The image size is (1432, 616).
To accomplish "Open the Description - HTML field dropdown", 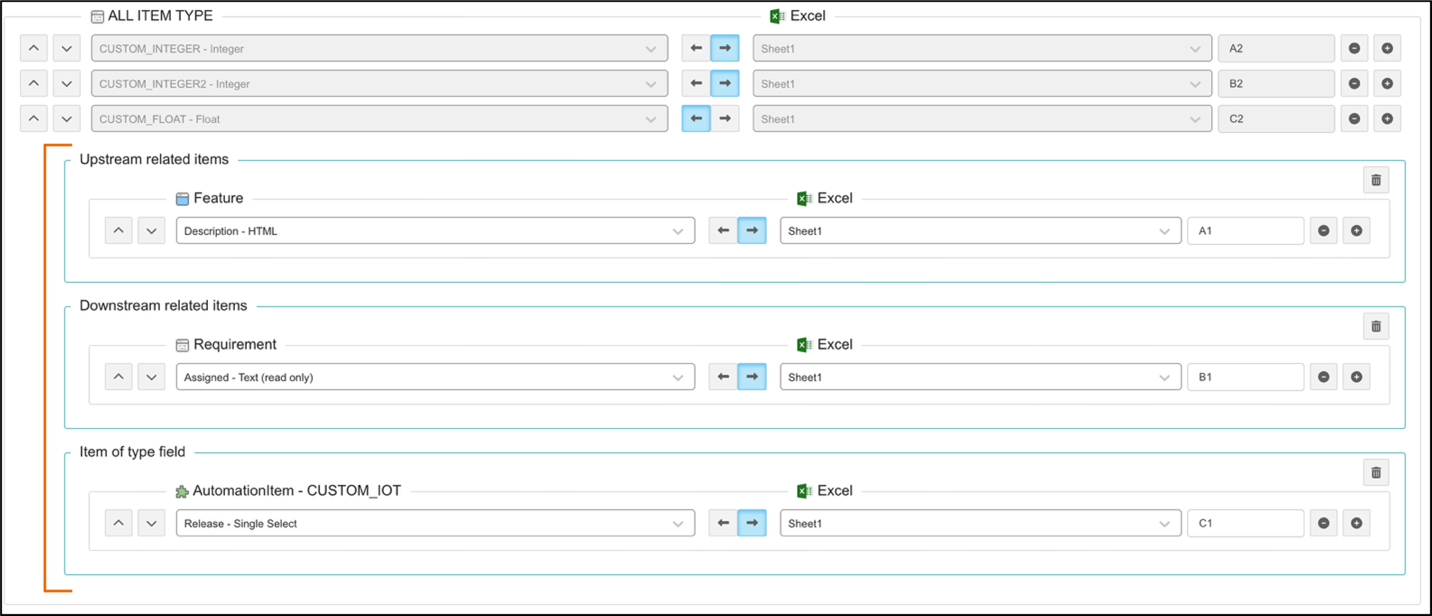I will [x=435, y=231].
